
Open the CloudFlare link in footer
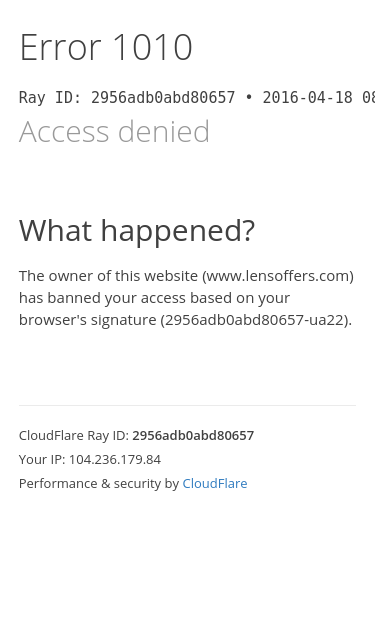[x=215, y=483]
